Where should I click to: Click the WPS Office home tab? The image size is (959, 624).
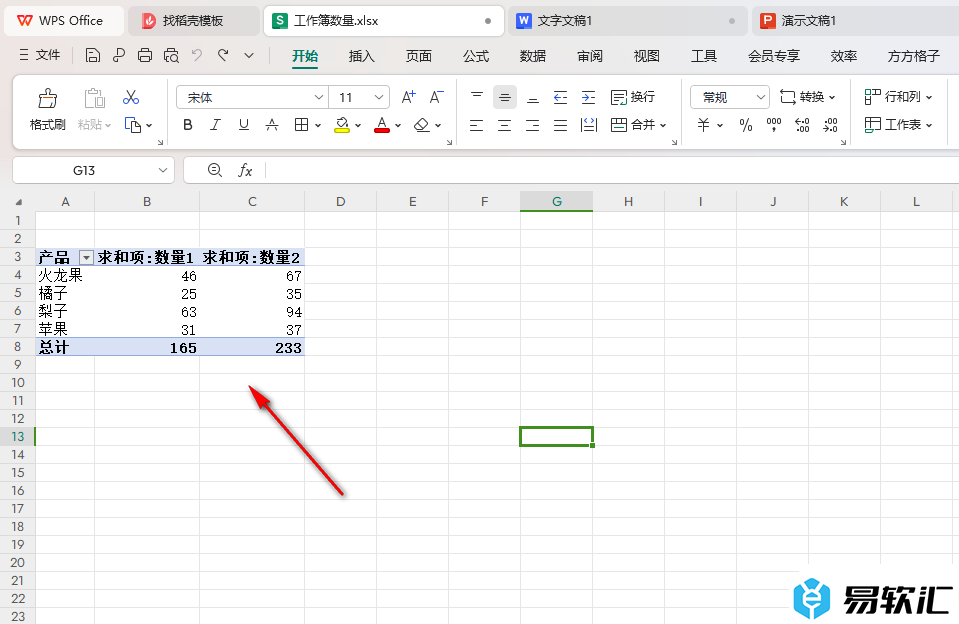[x=64, y=21]
